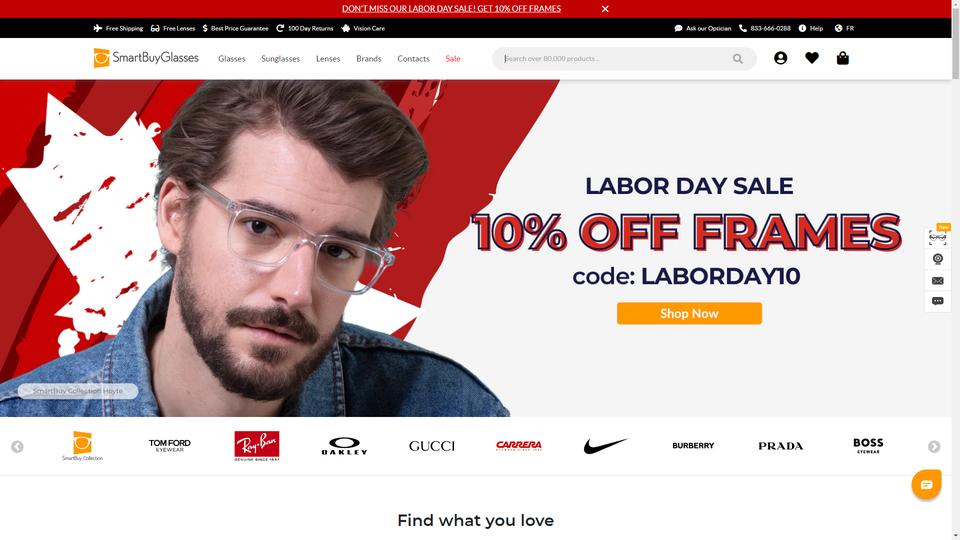Open the FR language selector
Screen dimensions: 960x540
(844, 28)
